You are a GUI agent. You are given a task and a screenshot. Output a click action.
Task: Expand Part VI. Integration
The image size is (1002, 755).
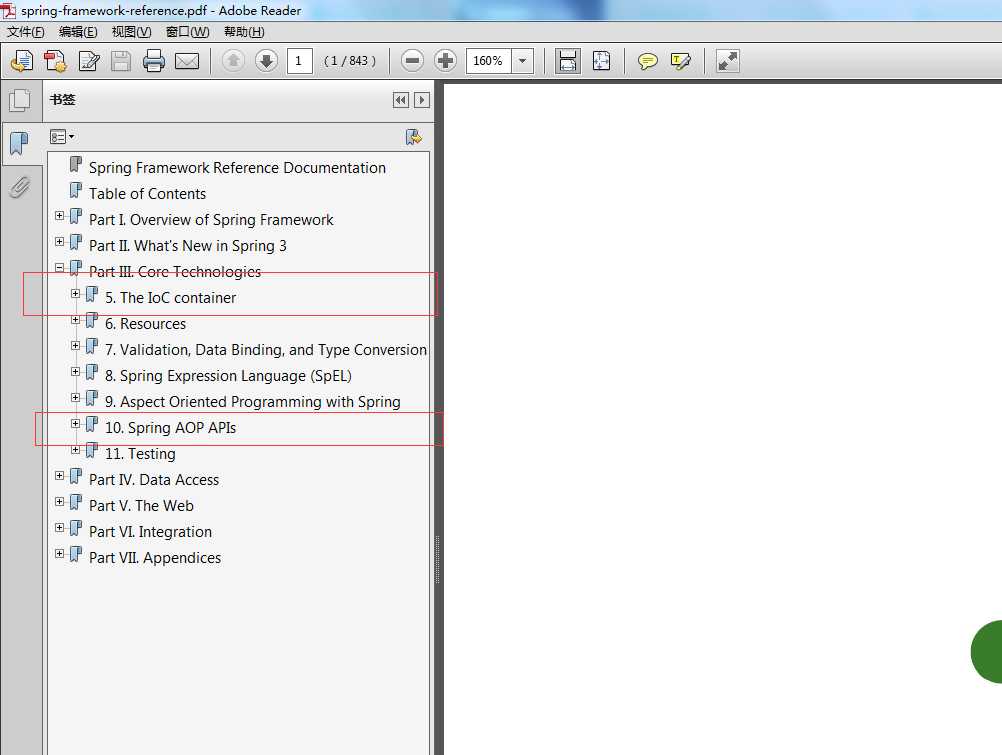59,527
